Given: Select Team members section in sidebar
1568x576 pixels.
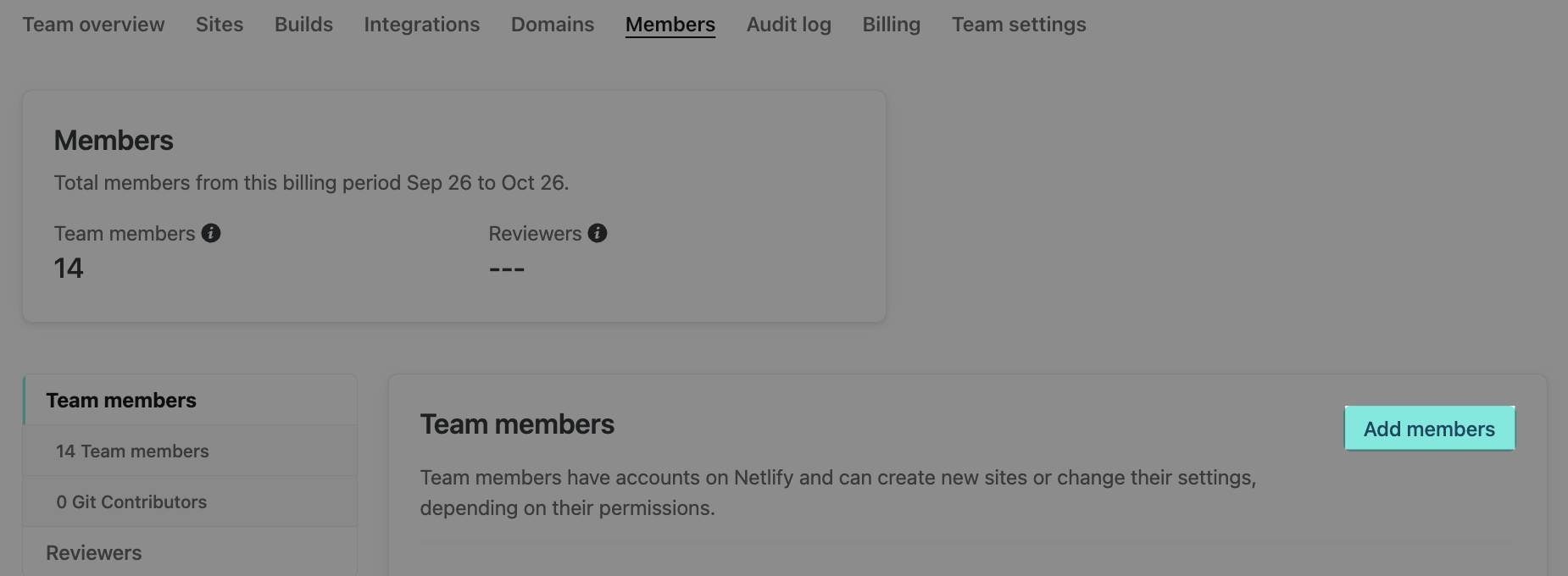Looking at the screenshot, I should pos(121,401).
